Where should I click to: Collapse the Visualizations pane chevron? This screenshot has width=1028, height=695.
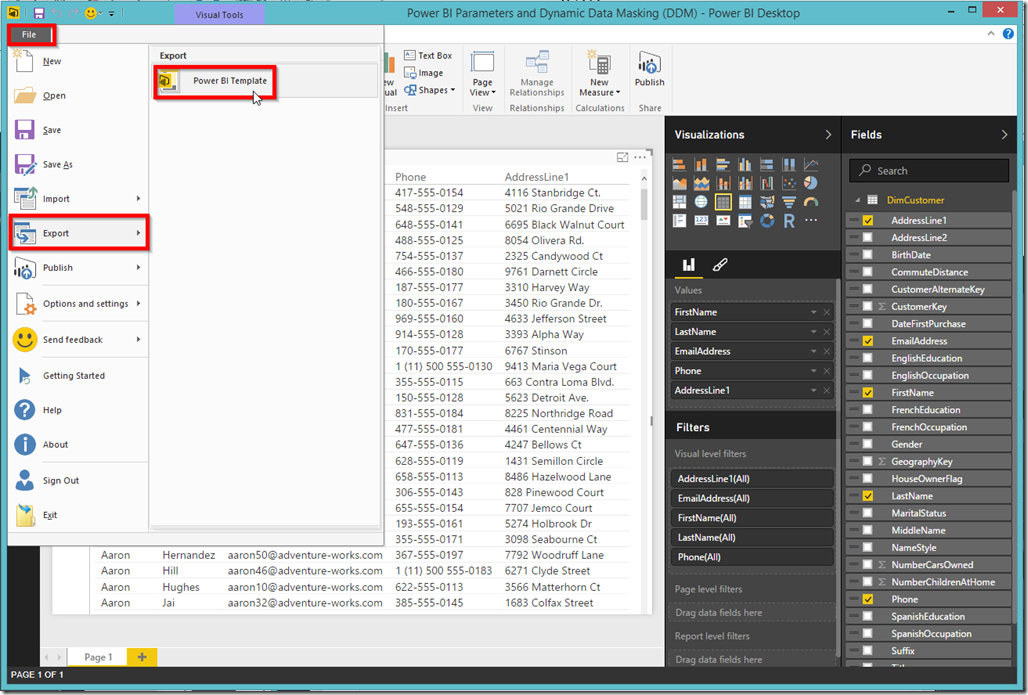[x=828, y=134]
